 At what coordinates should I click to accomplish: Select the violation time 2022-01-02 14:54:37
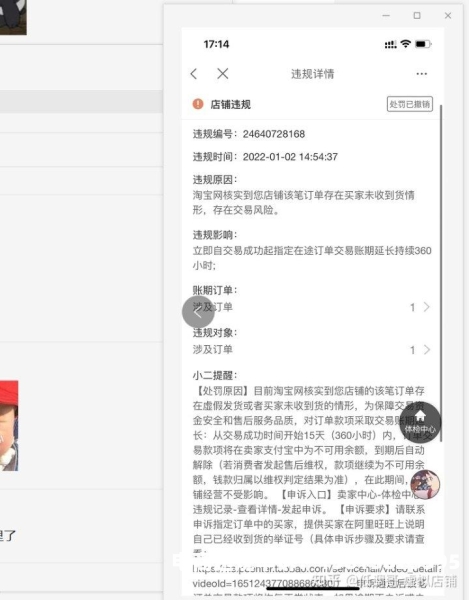coord(290,157)
